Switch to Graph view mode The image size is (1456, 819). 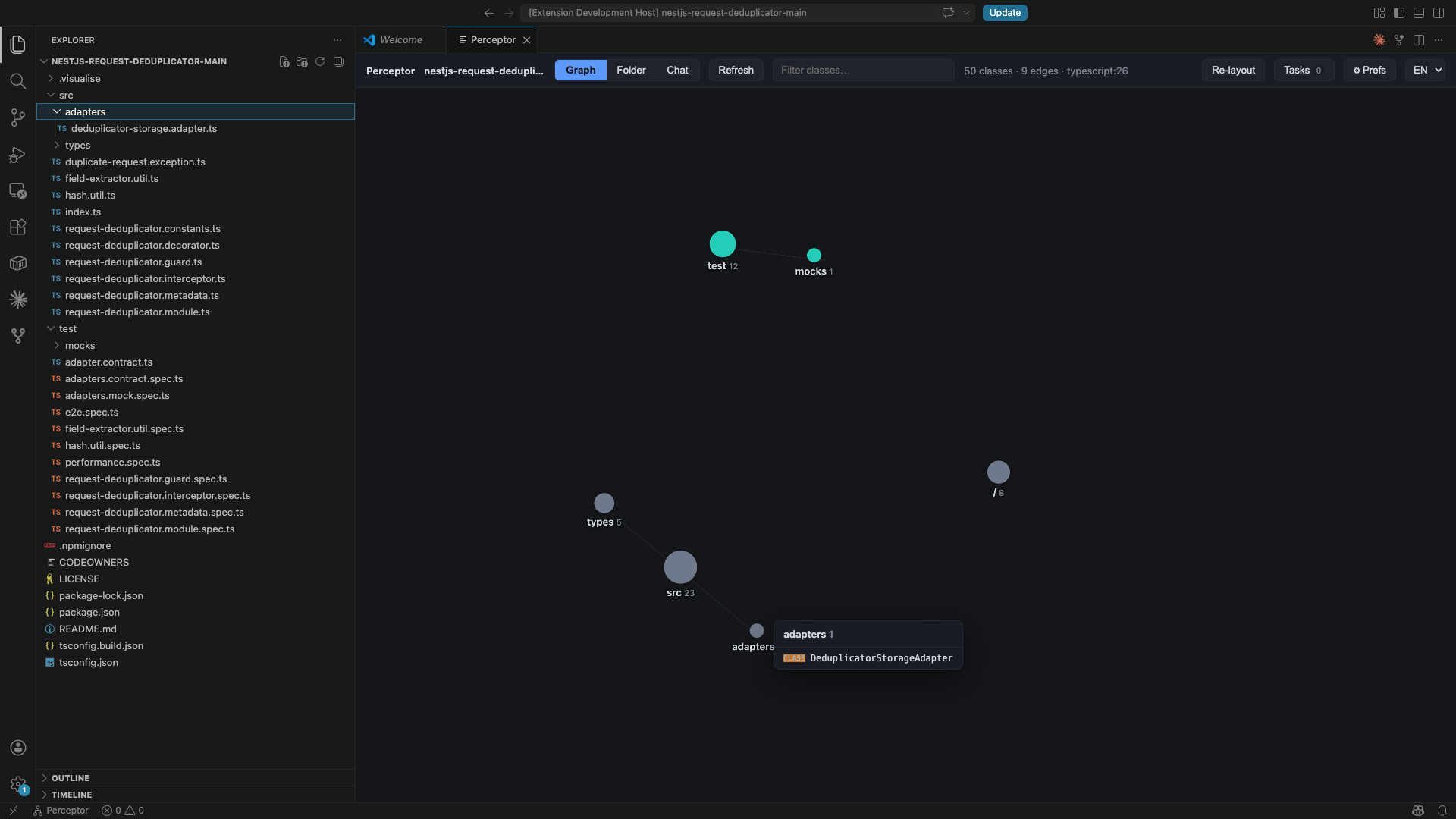click(x=581, y=71)
